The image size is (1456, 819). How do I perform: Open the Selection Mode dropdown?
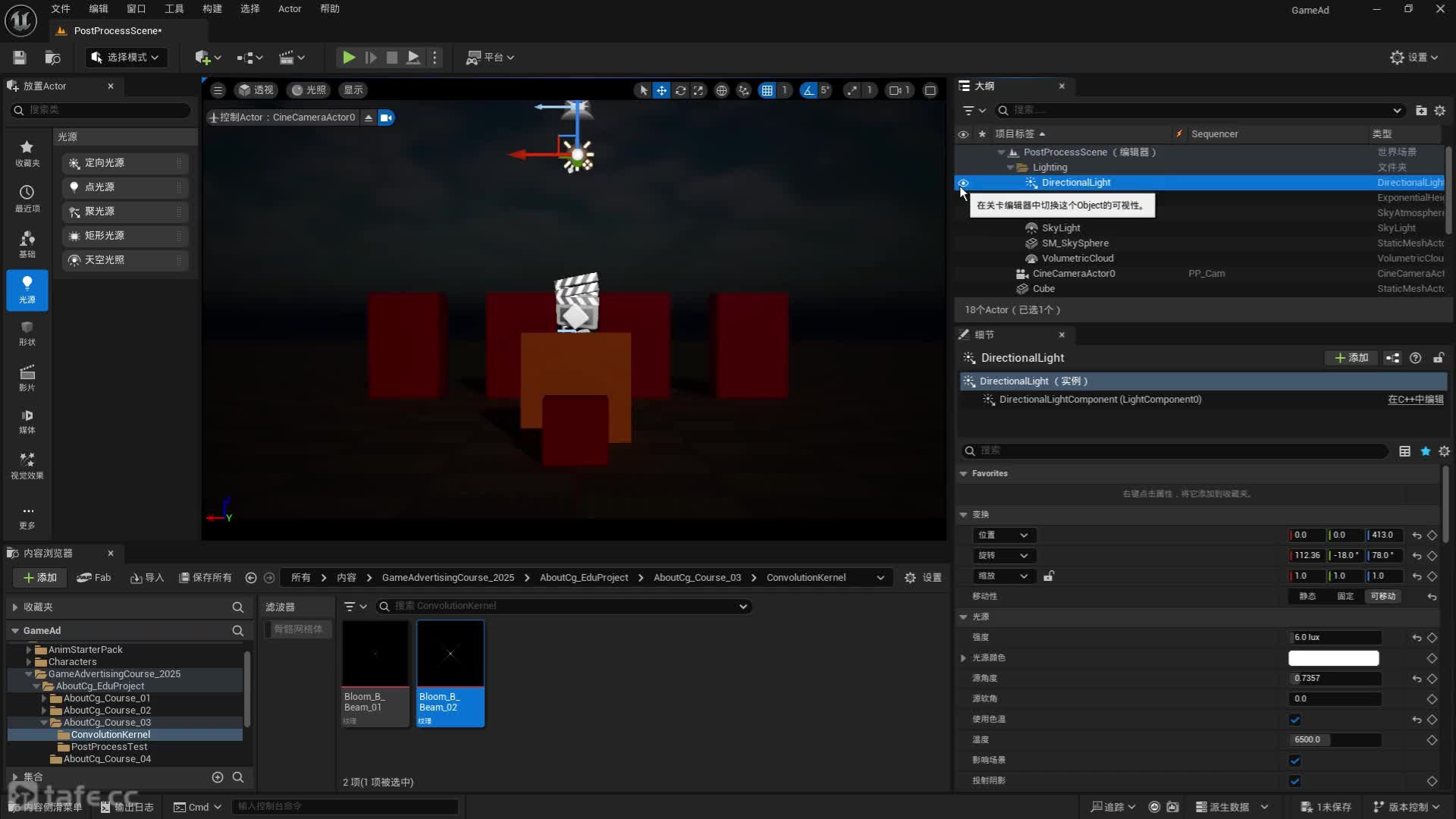(126, 57)
